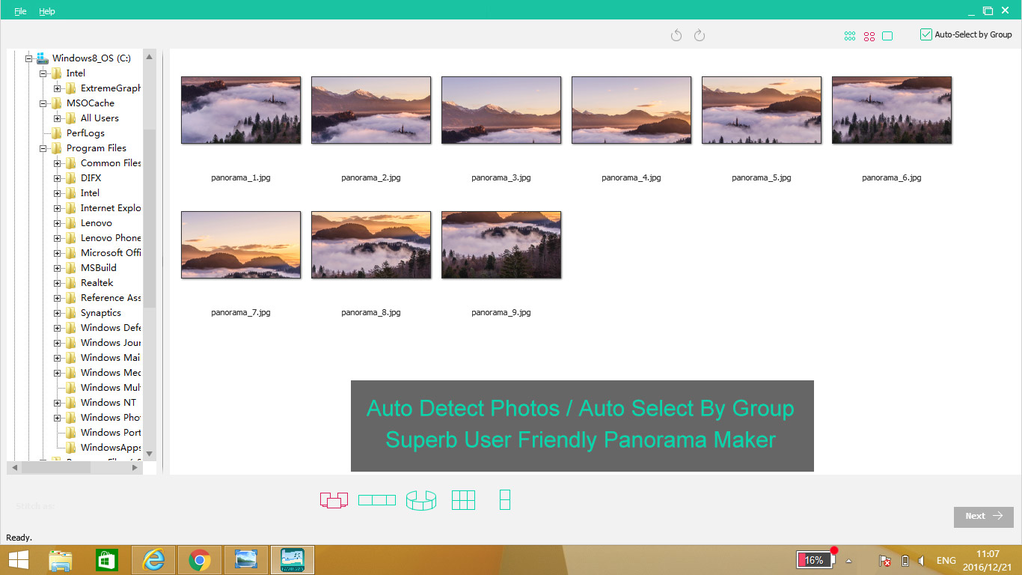
Task: Click the panorama maker taskbar icon
Action: tap(292, 560)
